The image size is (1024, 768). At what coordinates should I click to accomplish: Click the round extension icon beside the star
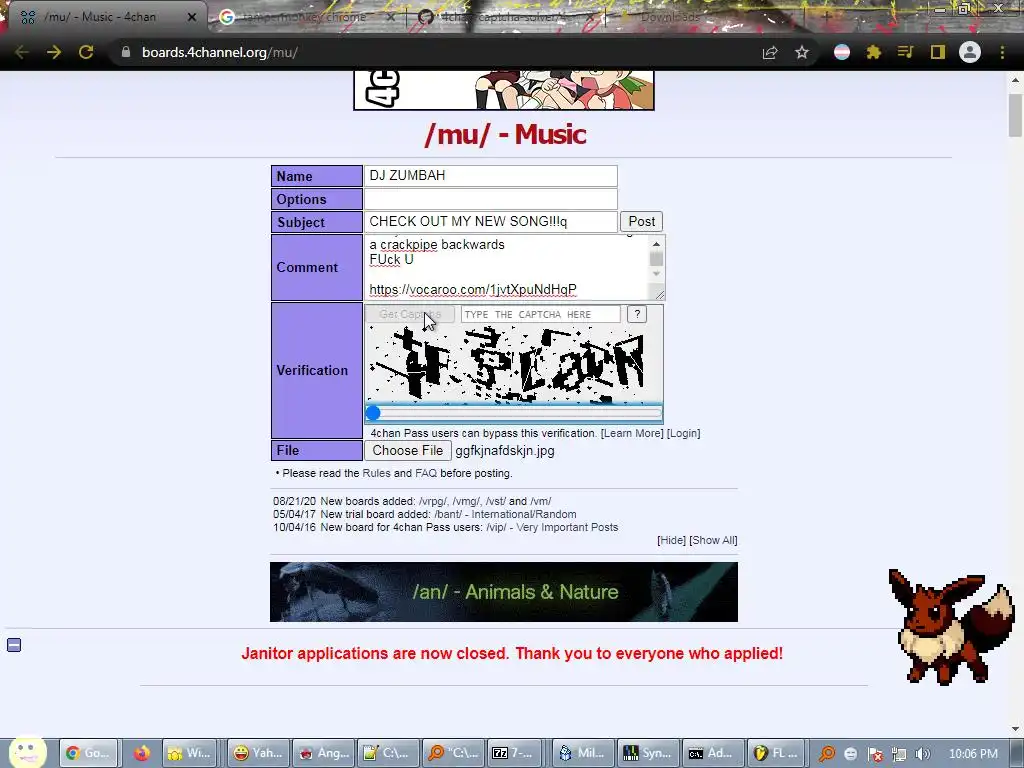coord(842,52)
